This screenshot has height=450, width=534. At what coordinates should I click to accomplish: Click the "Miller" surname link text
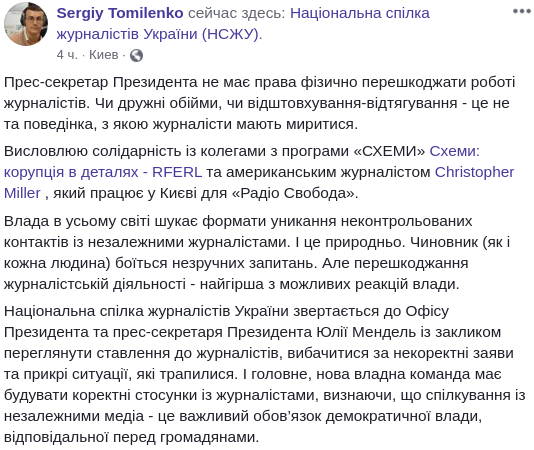click(22, 193)
